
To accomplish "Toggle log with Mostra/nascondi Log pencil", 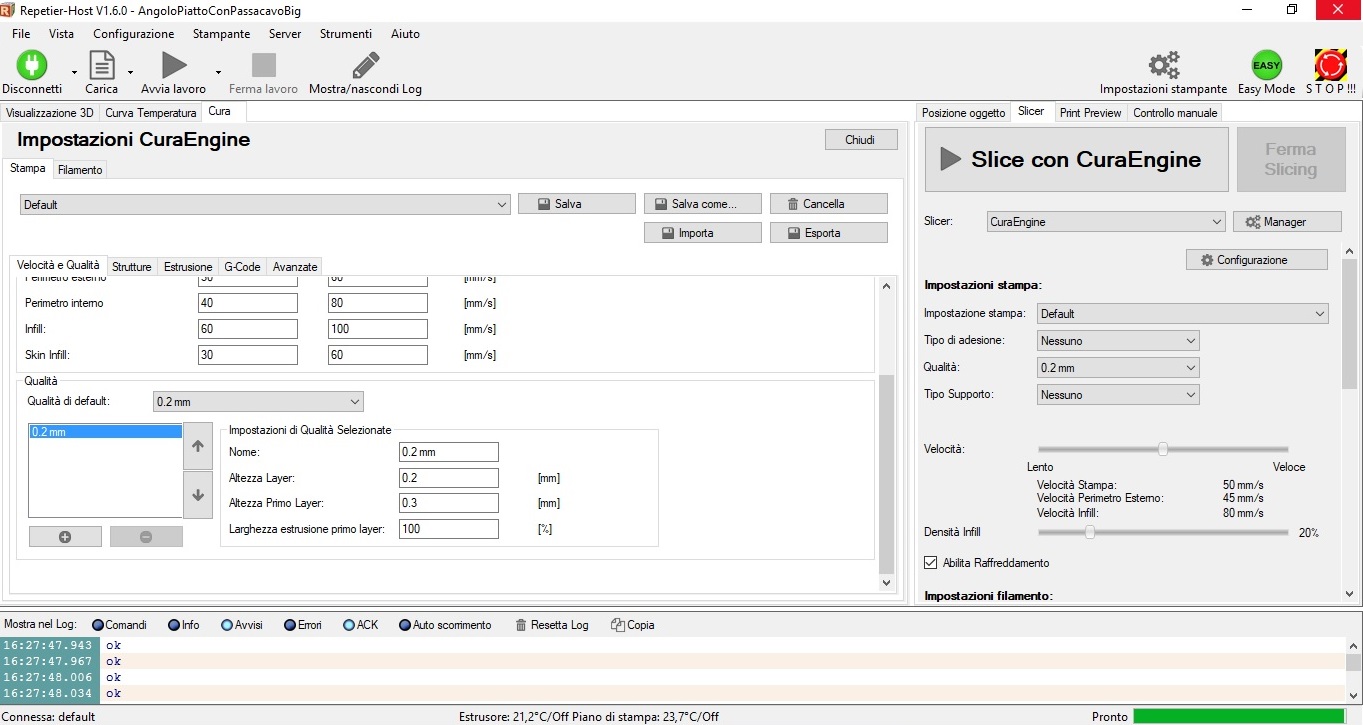I will tap(365, 65).
